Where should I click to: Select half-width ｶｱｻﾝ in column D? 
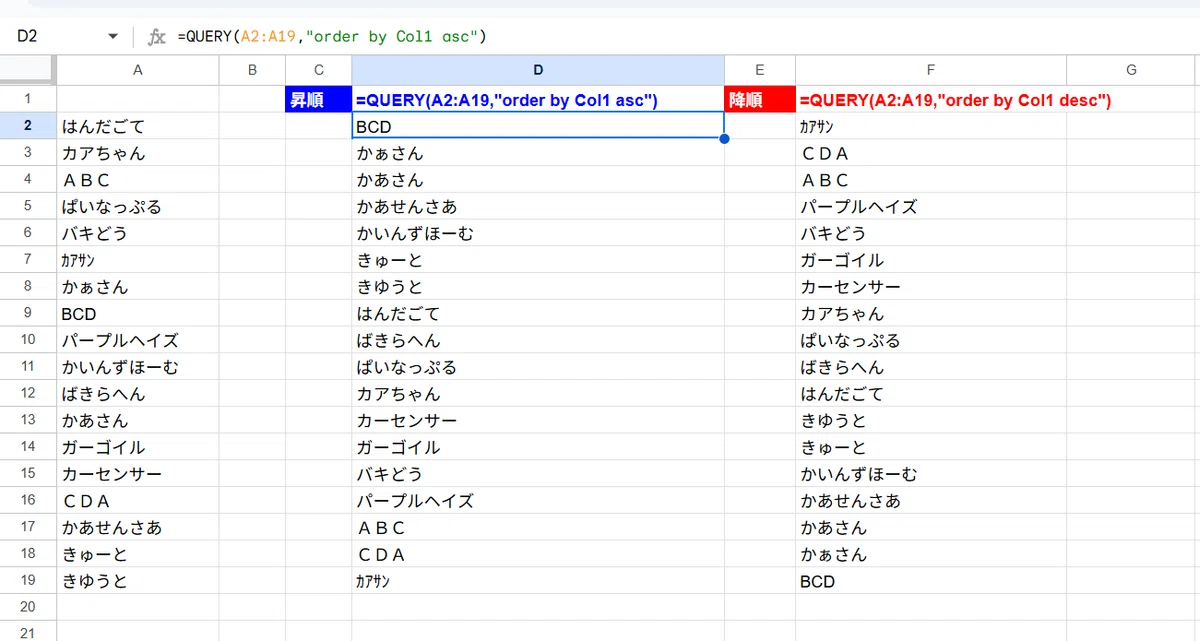coord(538,581)
